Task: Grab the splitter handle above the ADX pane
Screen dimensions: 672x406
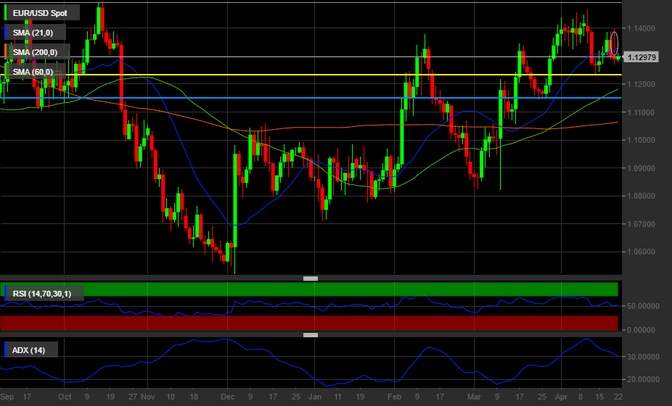Action: pyautogui.click(x=310, y=336)
